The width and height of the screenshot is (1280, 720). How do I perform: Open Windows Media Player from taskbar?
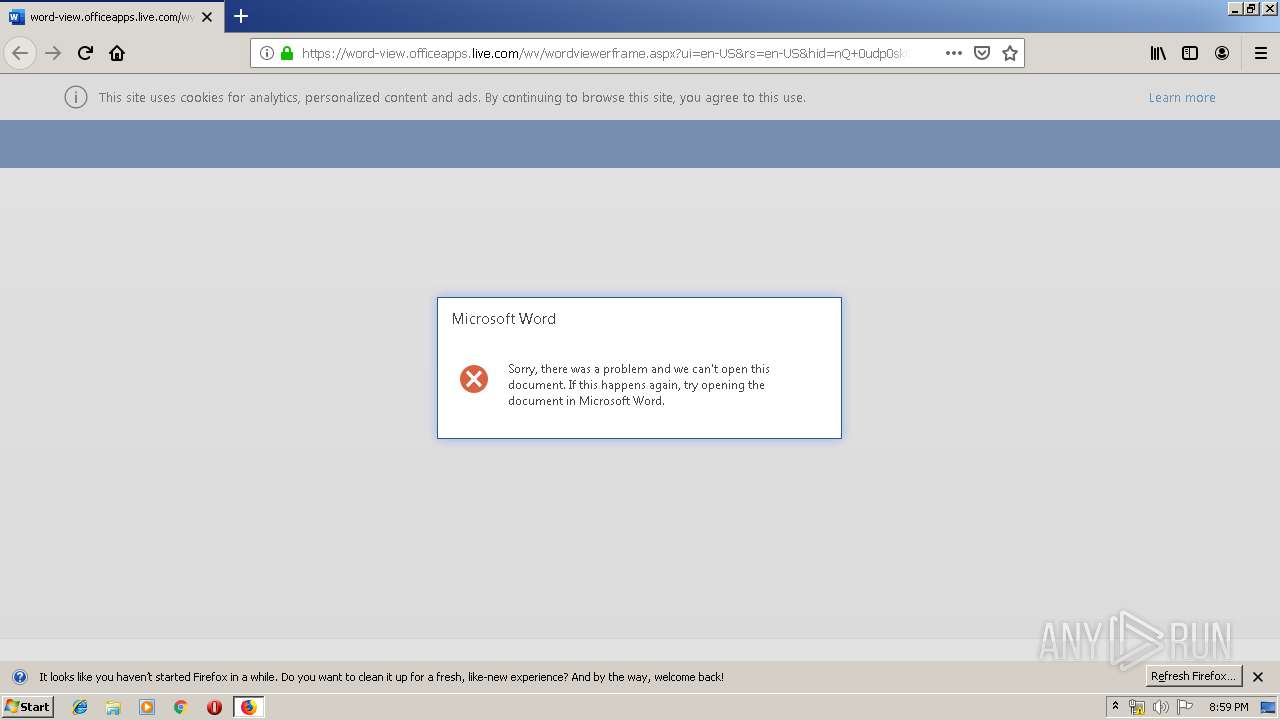[147, 707]
